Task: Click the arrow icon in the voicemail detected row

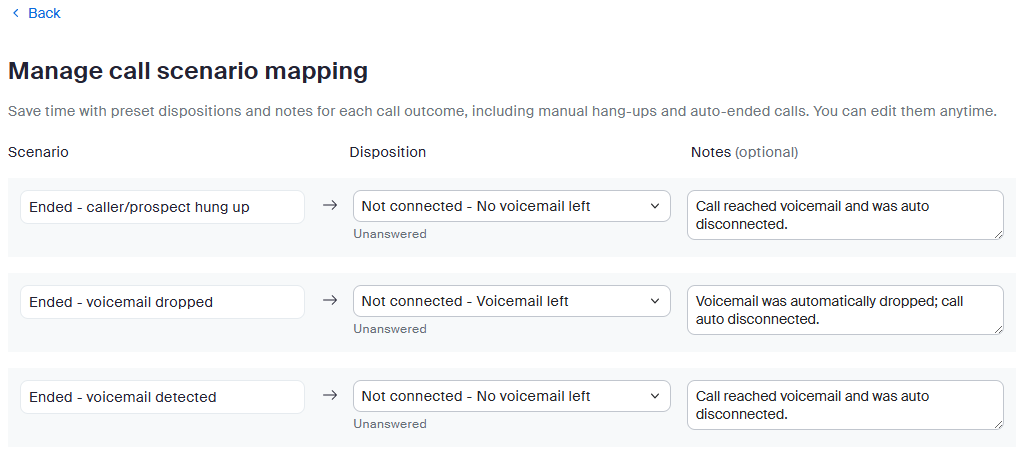Action: (330, 396)
